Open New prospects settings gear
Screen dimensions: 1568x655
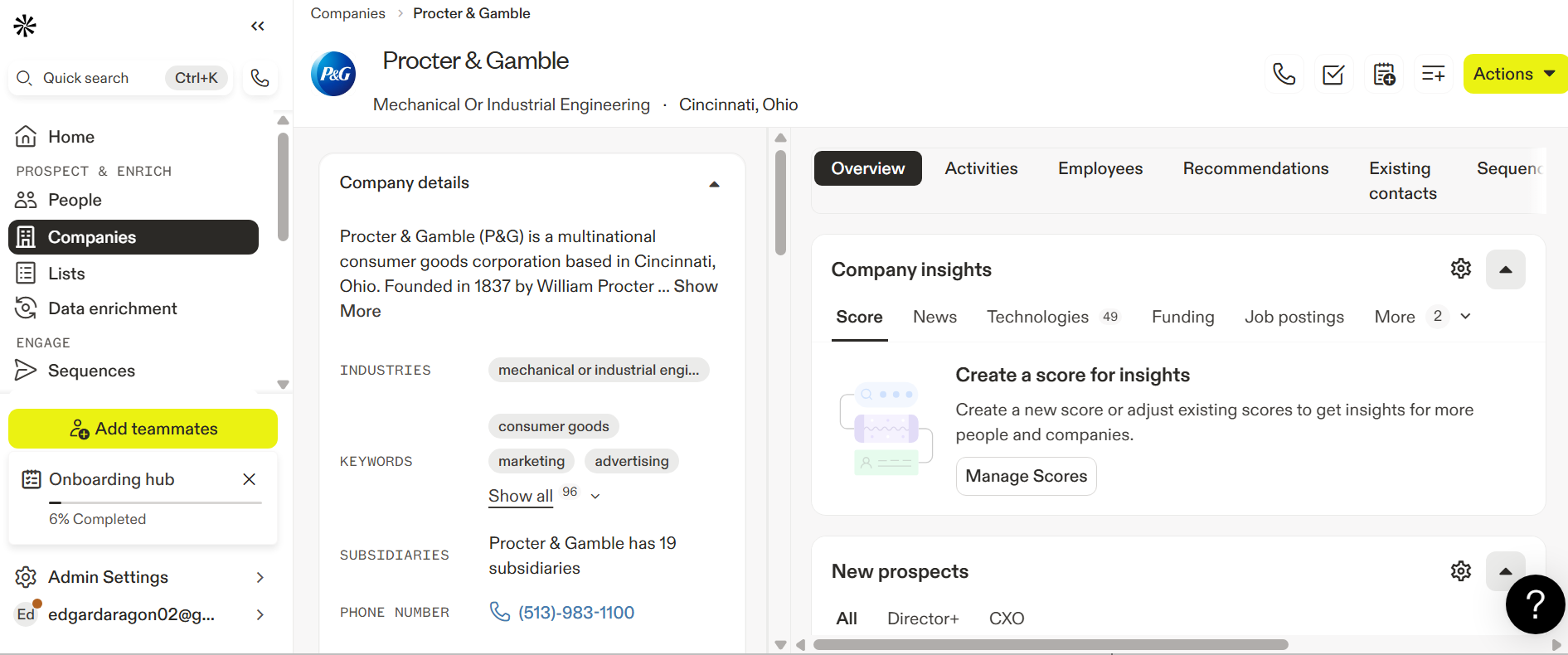click(1460, 570)
